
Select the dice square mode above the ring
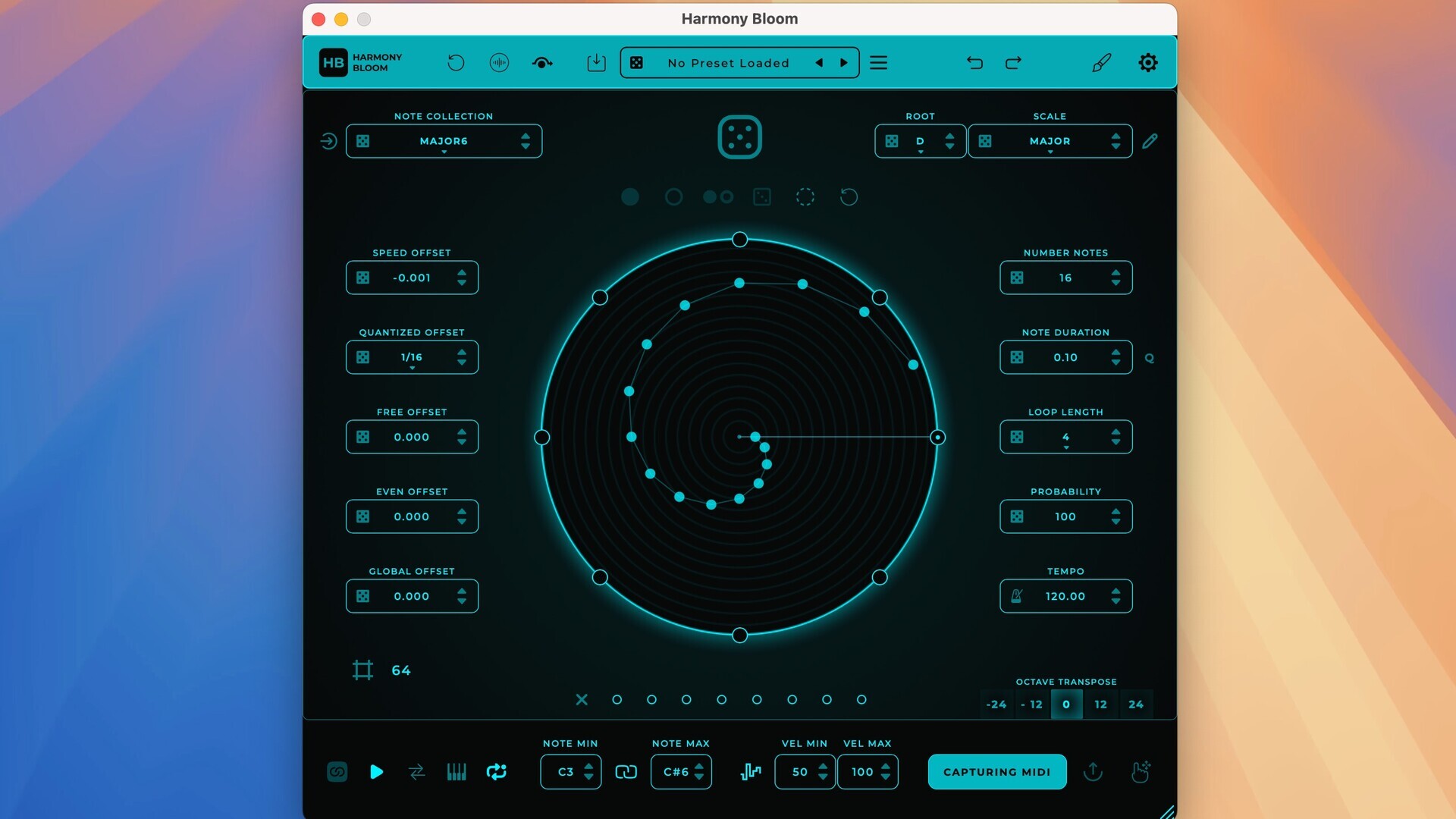(761, 197)
